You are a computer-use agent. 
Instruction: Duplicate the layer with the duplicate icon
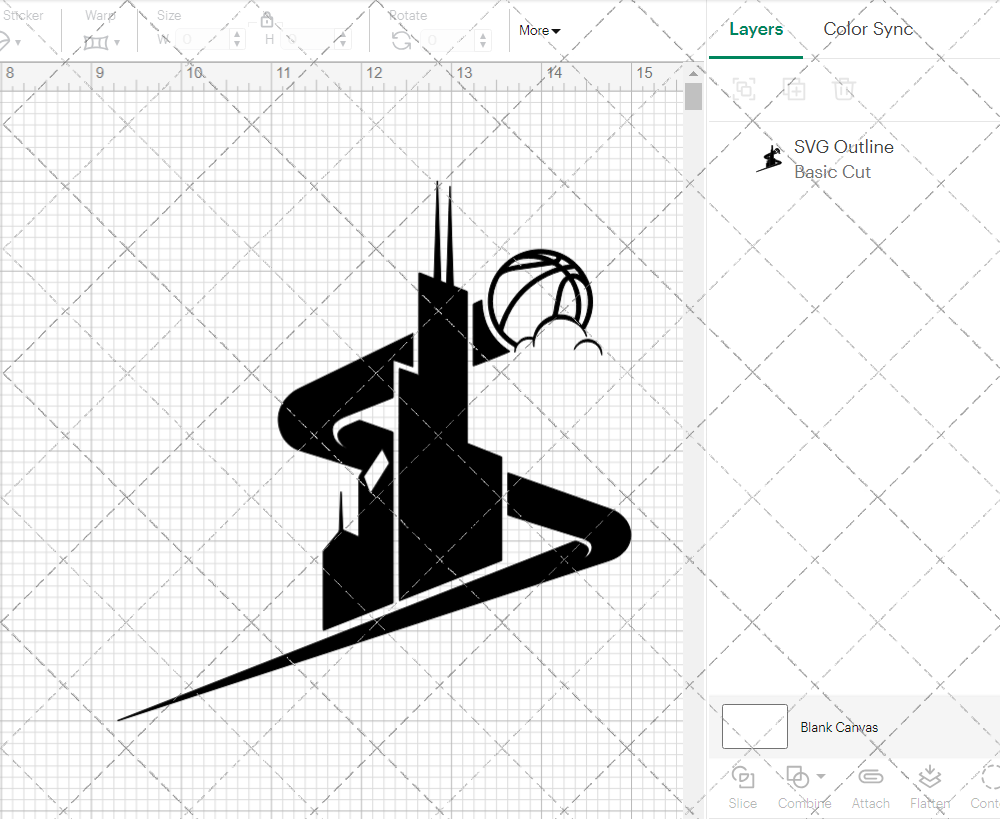coord(795,89)
